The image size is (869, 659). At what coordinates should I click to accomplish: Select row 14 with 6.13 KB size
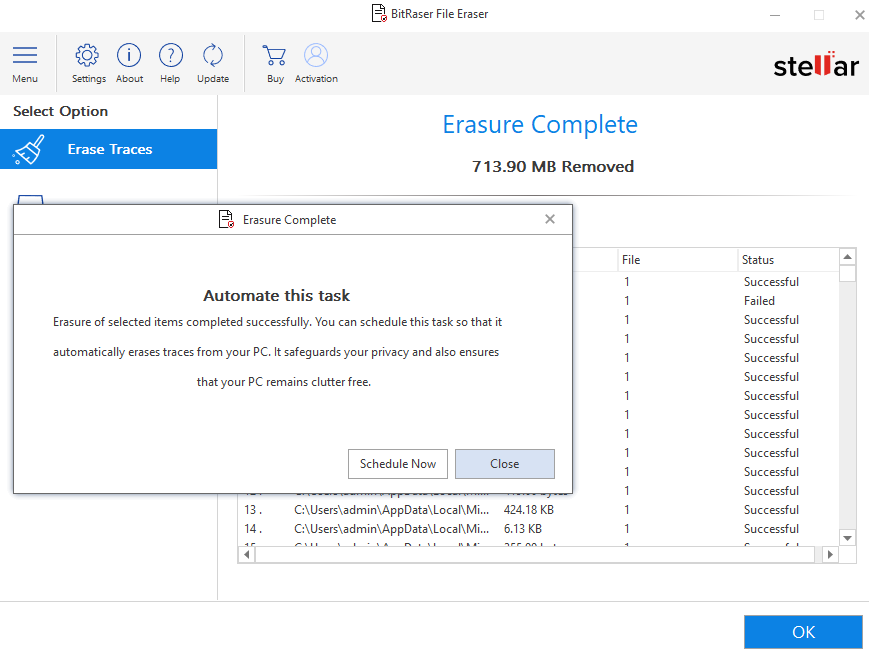tap(539, 529)
